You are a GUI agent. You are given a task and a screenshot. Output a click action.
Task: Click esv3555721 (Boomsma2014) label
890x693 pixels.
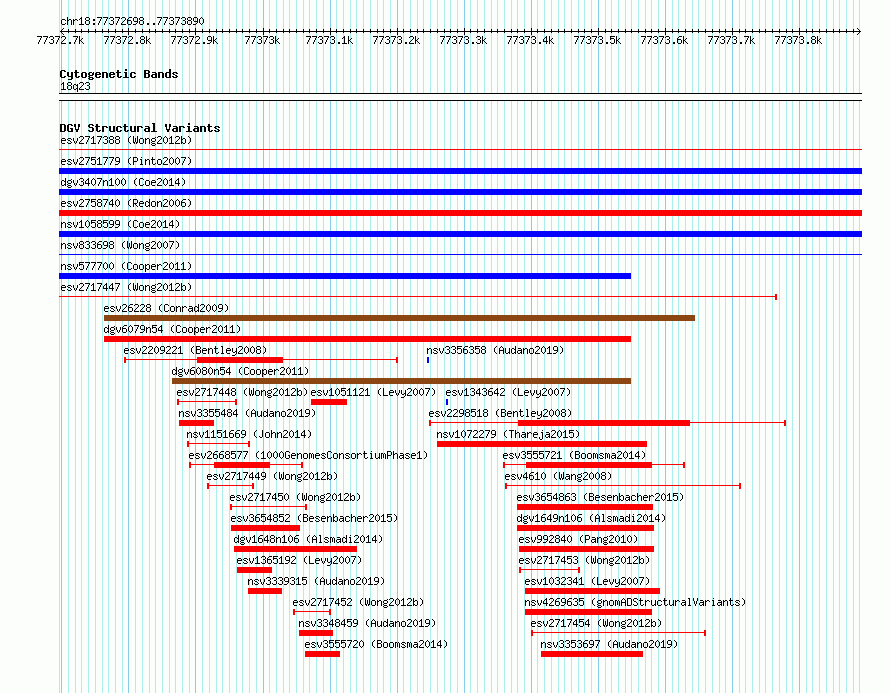[x=574, y=455]
